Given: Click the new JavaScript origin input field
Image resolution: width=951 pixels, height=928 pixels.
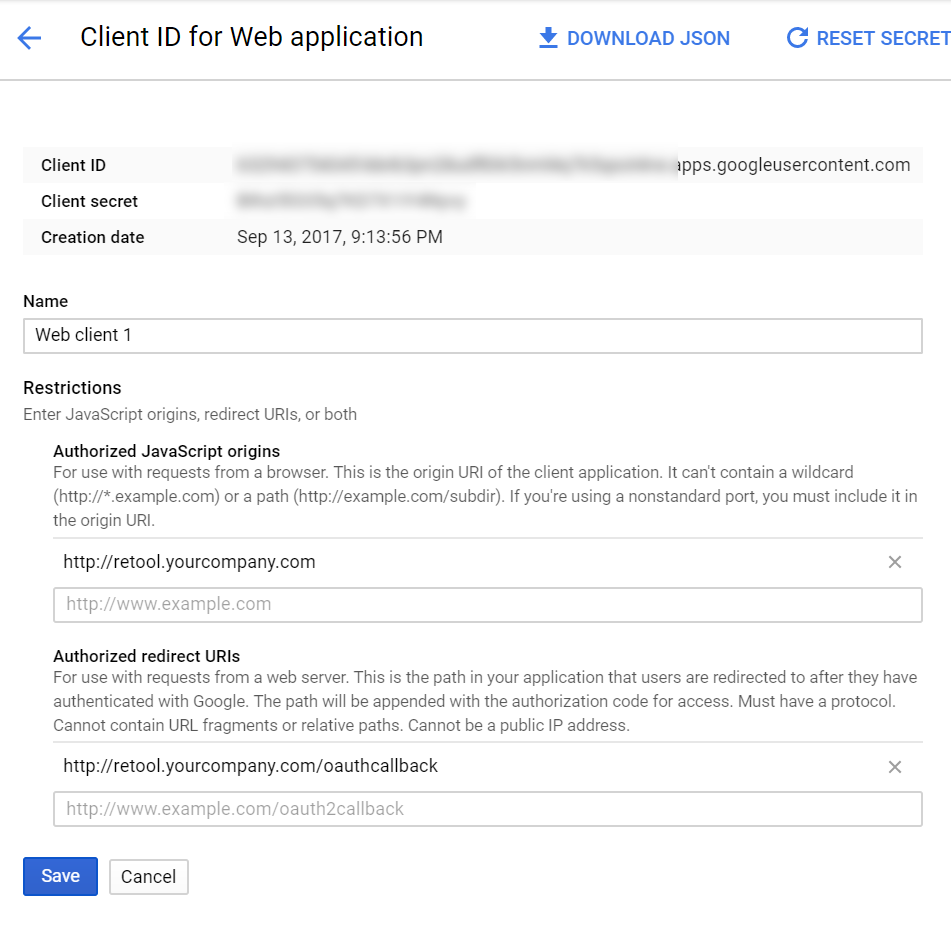Looking at the screenshot, I should (488, 605).
